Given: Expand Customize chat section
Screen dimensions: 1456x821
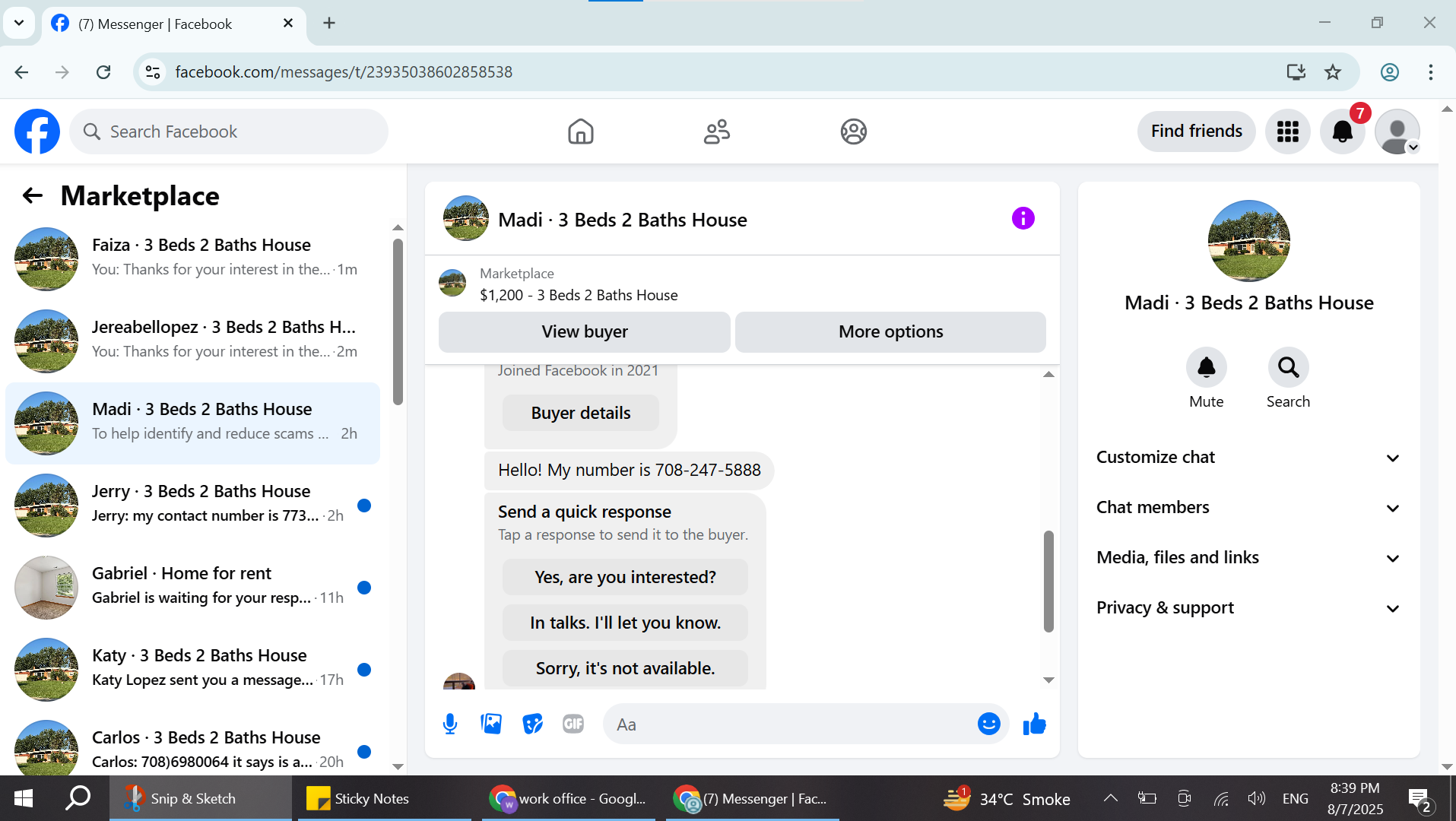Looking at the screenshot, I should (1248, 458).
